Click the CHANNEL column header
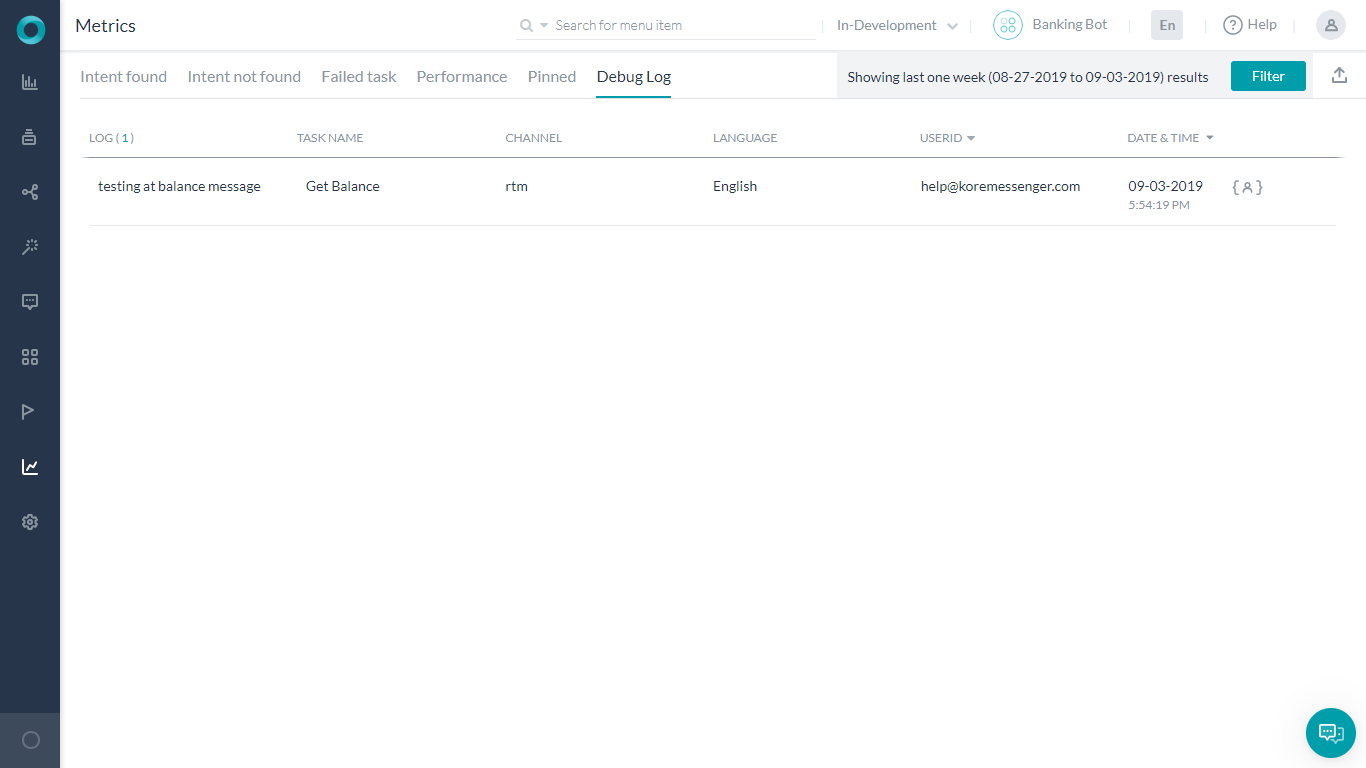 pyautogui.click(x=533, y=138)
